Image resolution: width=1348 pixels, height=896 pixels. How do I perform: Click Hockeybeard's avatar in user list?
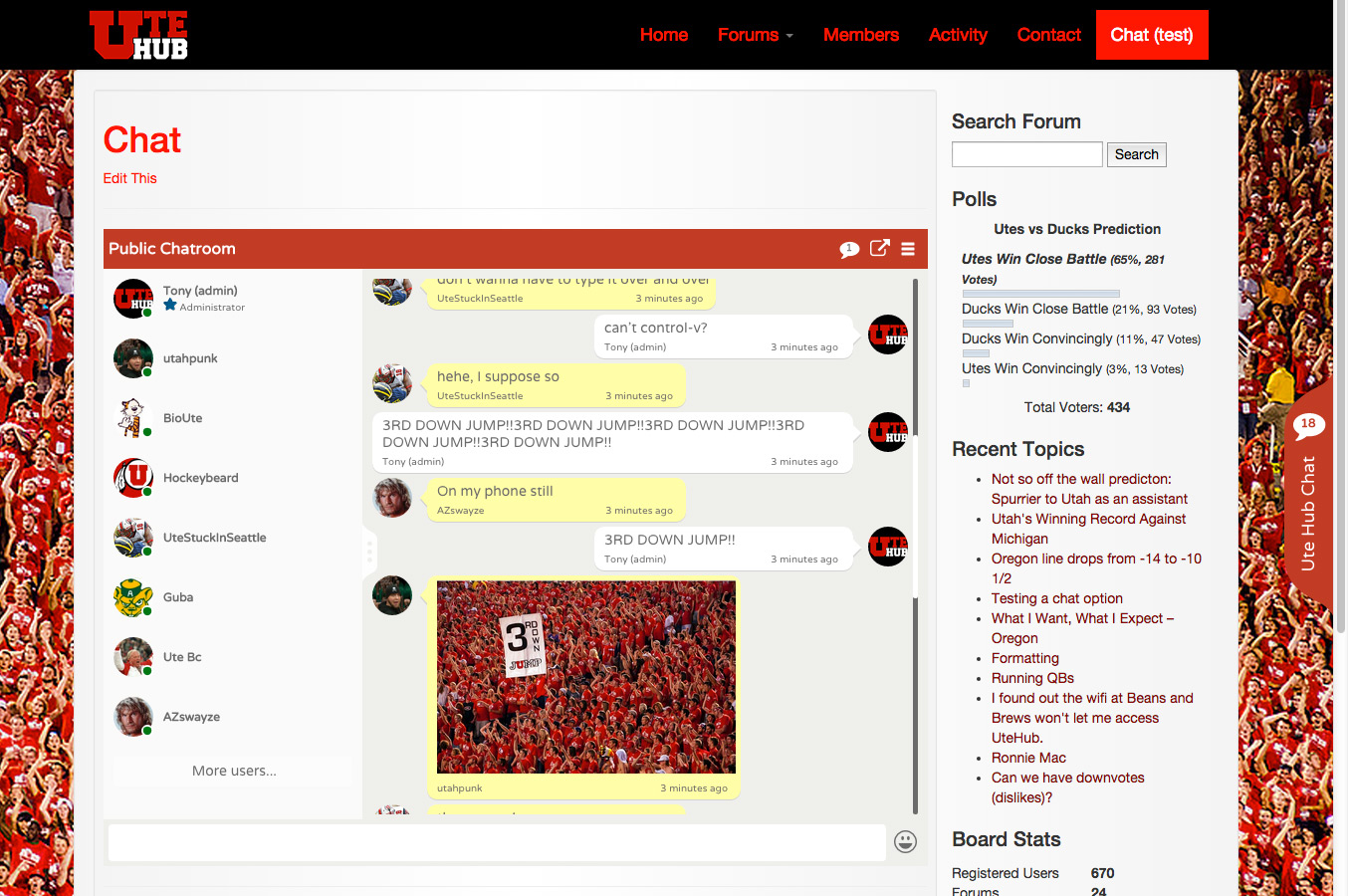[x=133, y=478]
